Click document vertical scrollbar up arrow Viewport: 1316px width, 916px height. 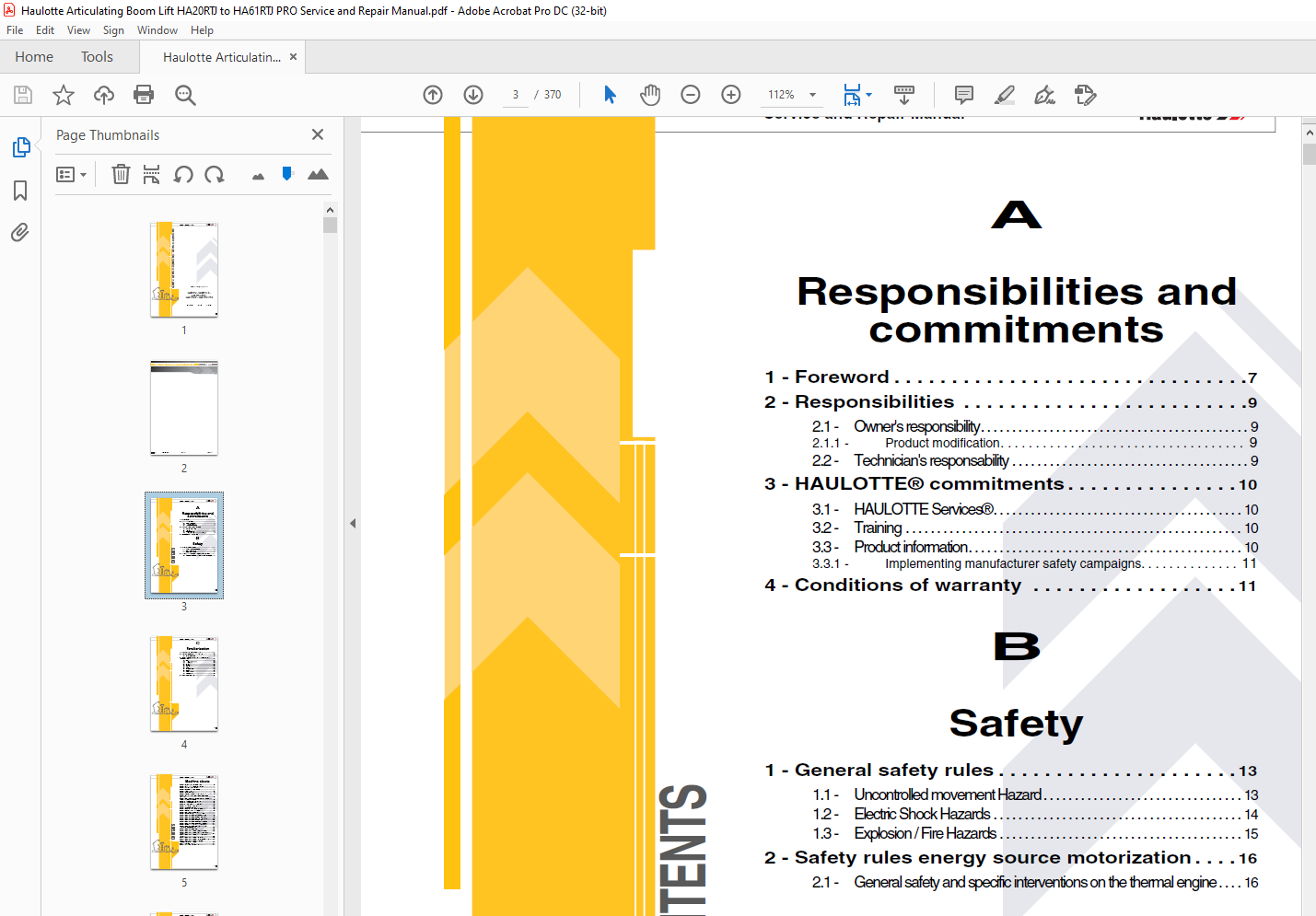[1310, 133]
